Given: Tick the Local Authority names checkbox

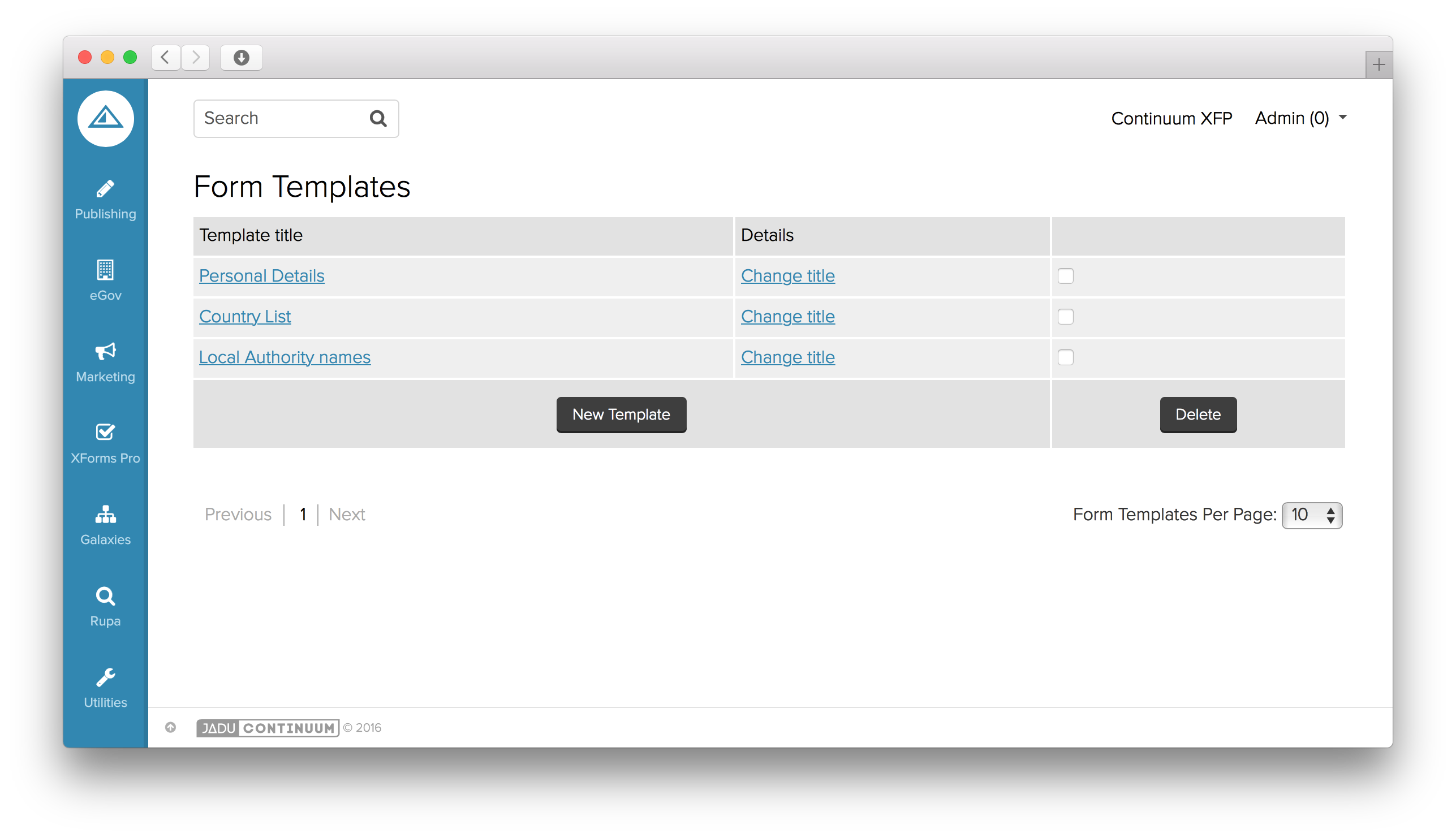Looking at the screenshot, I should pos(1065,357).
